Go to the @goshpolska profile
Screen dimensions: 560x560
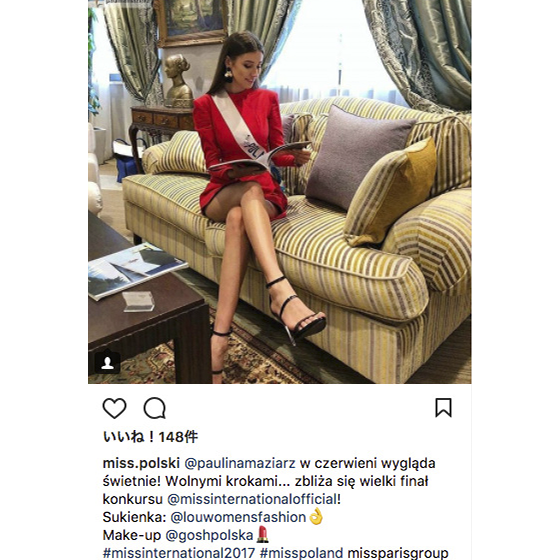[209, 535]
